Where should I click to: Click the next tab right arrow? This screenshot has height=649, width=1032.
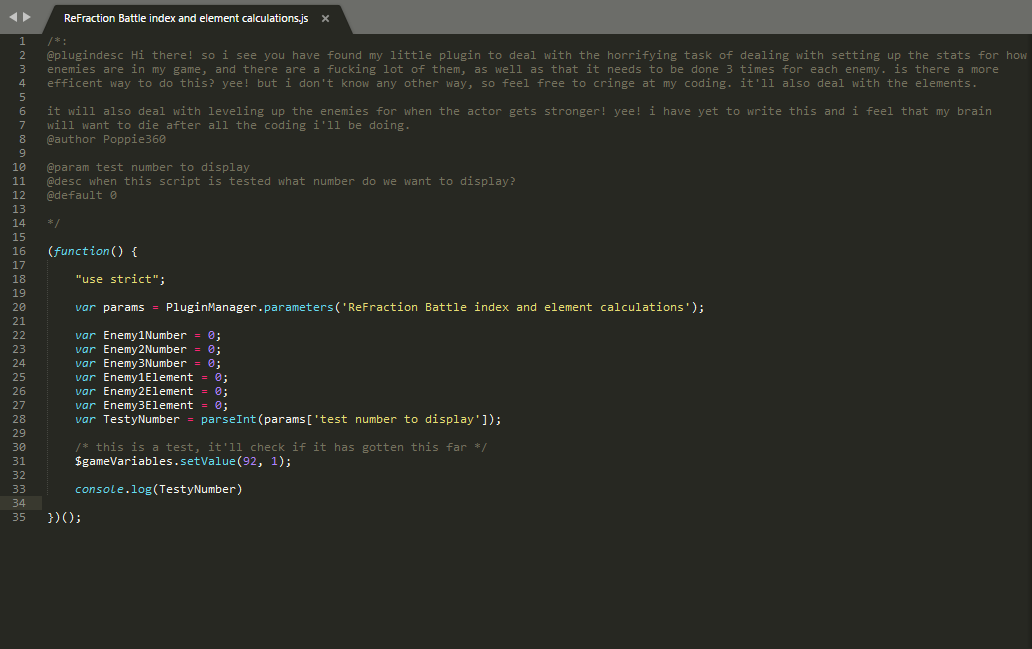(27, 17)
